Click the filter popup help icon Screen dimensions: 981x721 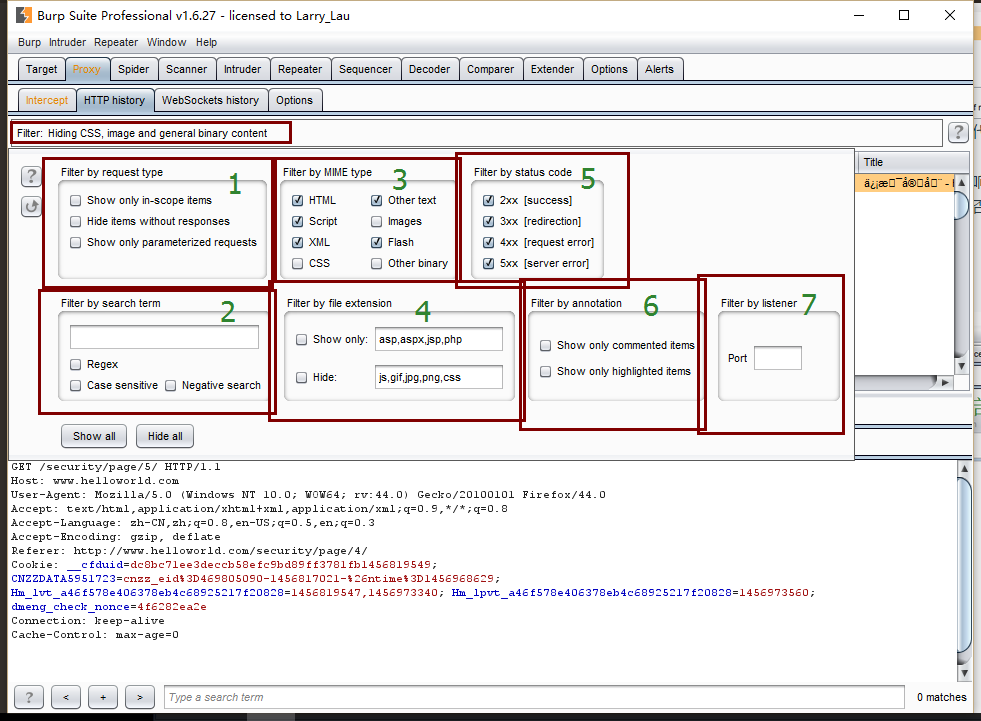(x=31, y=176)
